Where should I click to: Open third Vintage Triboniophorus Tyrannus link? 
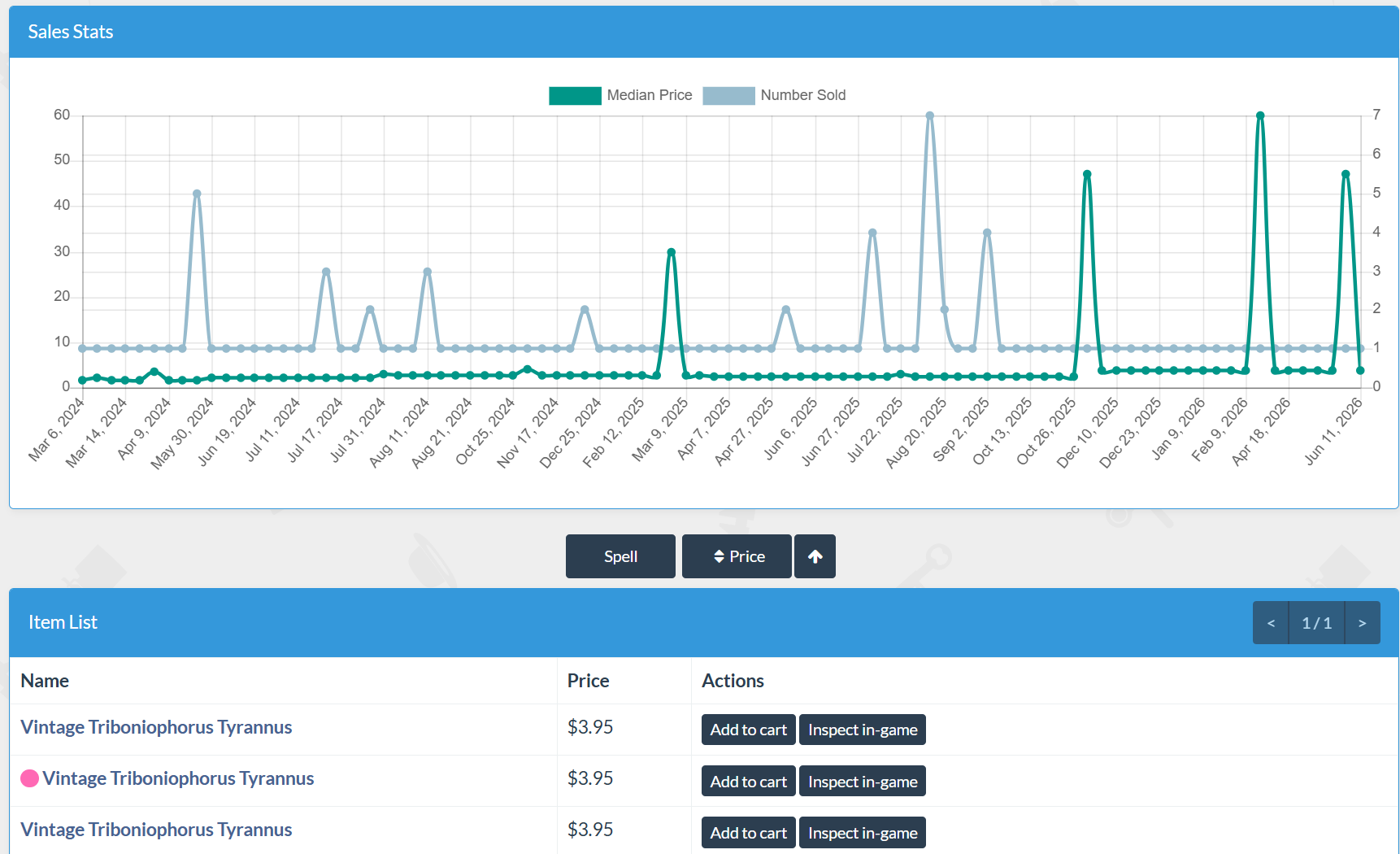156,830
